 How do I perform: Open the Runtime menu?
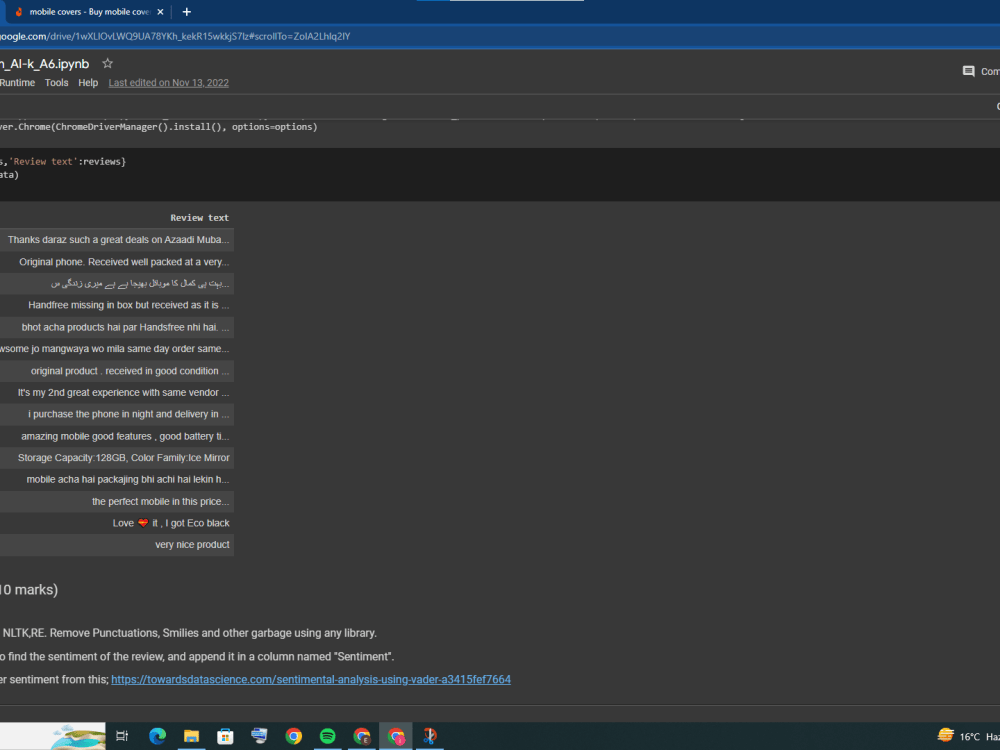(x=17, y=83)
